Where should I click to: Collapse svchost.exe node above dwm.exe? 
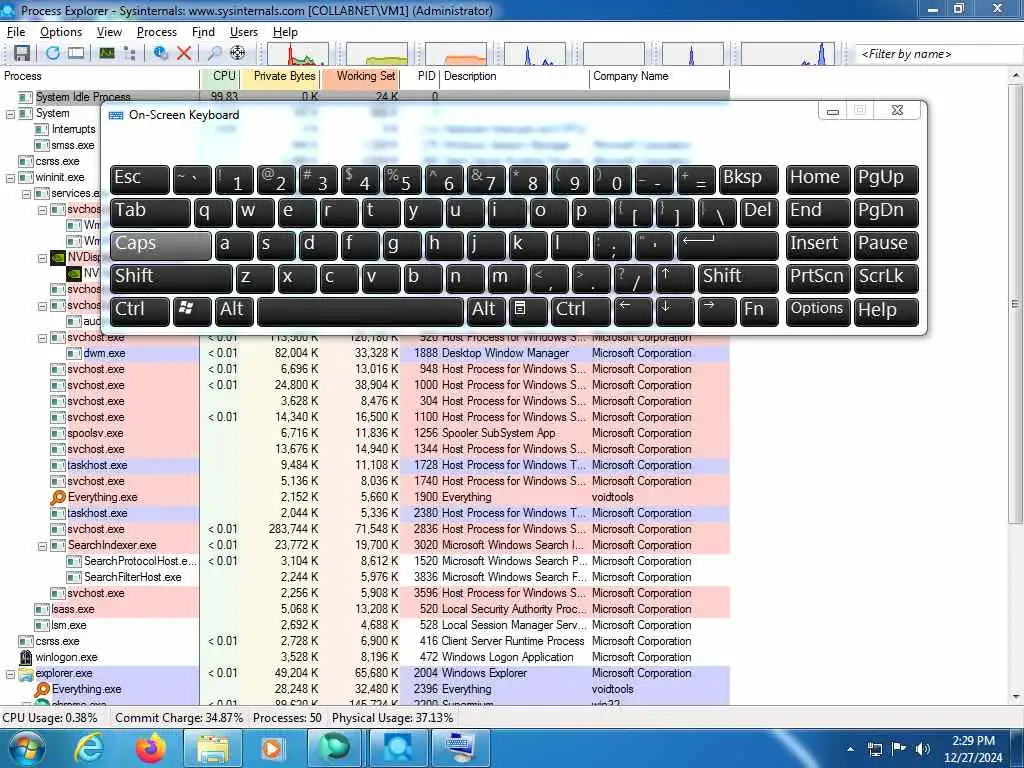[x=42, y=338]
